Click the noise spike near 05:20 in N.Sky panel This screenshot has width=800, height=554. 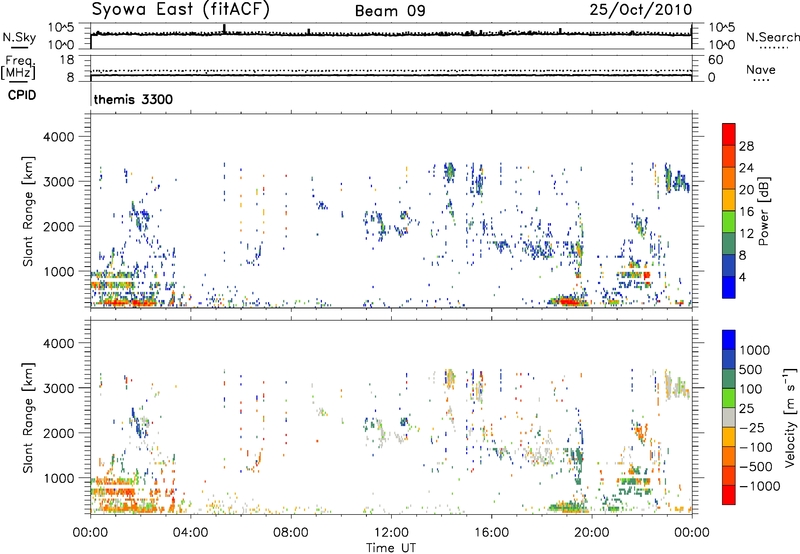(x=224, y=29)
